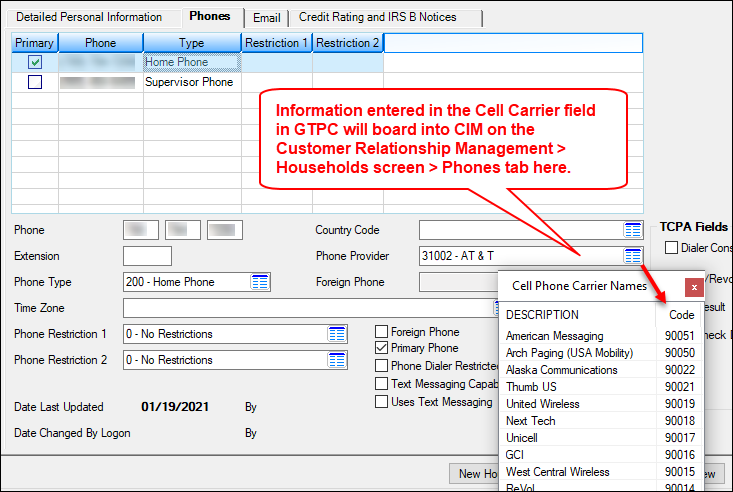Click the first phone area code box
733x492 pixels.
pos(141,230)
